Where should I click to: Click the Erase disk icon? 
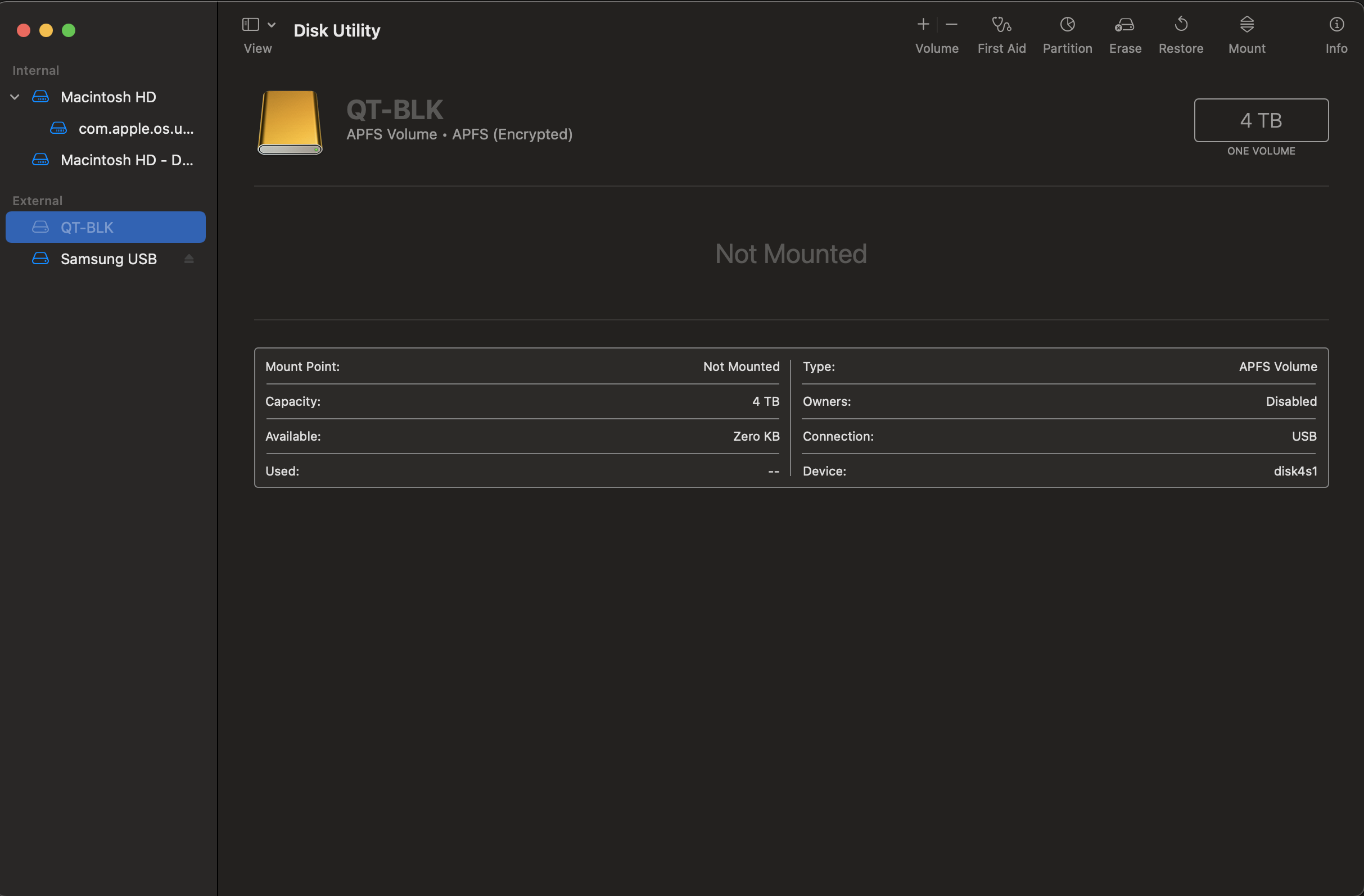1124,25
